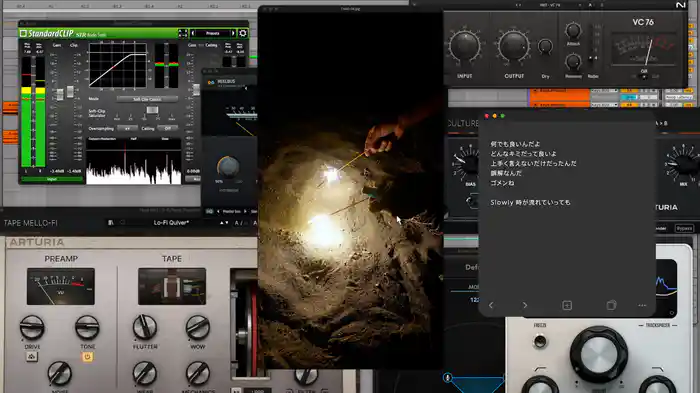The width and height of the screenshot is (700, 393).
Task: Open StandardCLIP Mode selector Soft Clip Classic
Action: (147, 99)
